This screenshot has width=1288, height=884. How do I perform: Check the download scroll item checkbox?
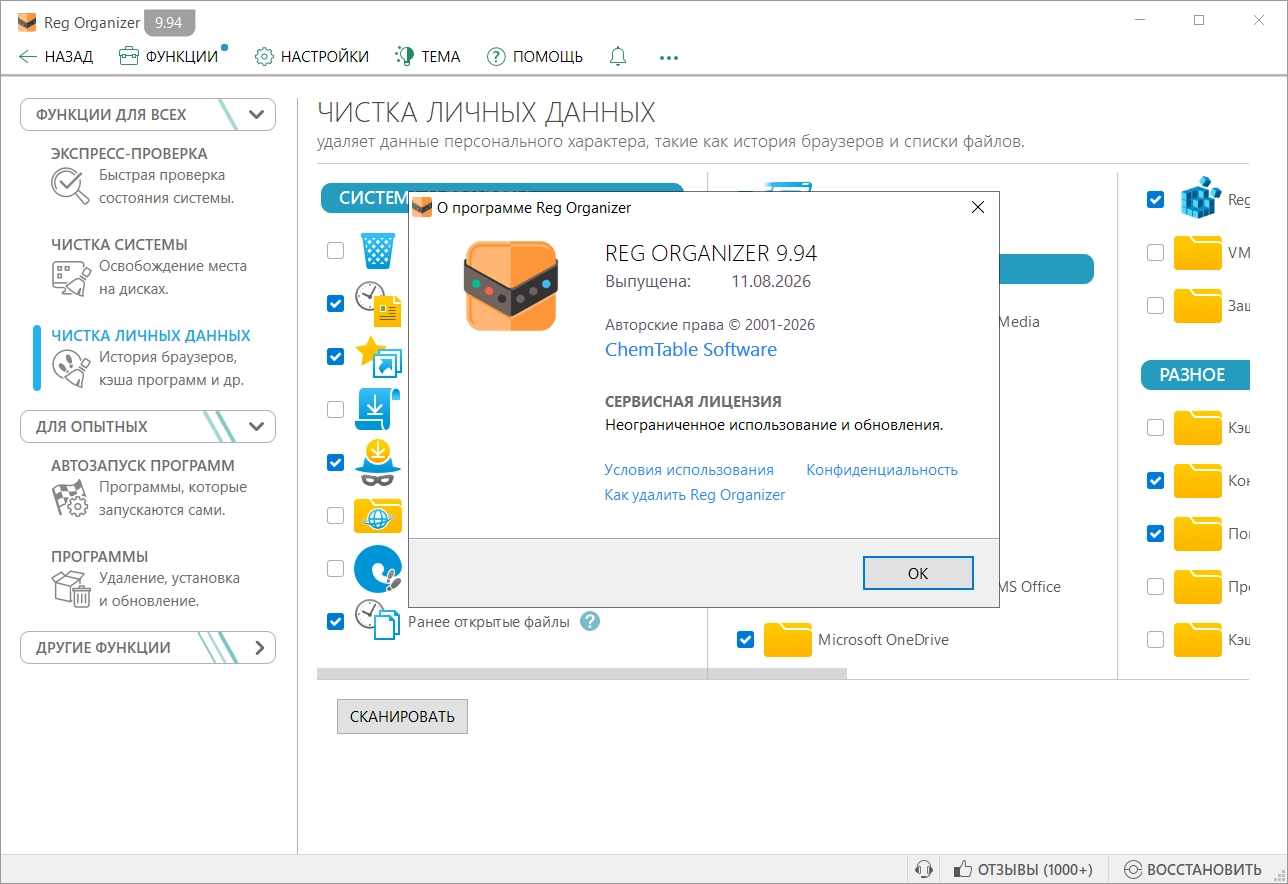(x=336, y=409)
